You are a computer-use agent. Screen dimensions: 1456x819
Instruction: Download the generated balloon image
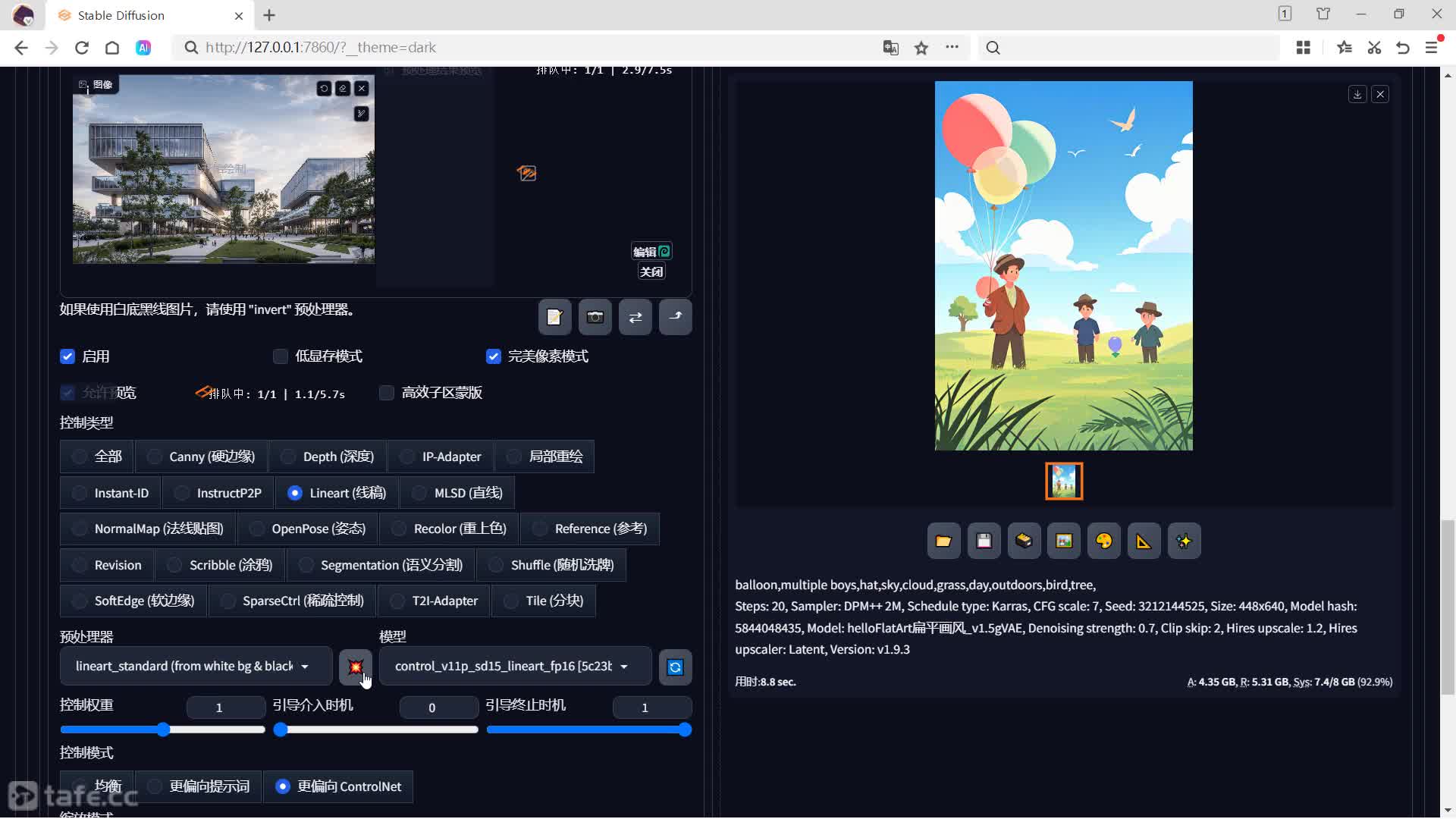(x=1357, y=94)
